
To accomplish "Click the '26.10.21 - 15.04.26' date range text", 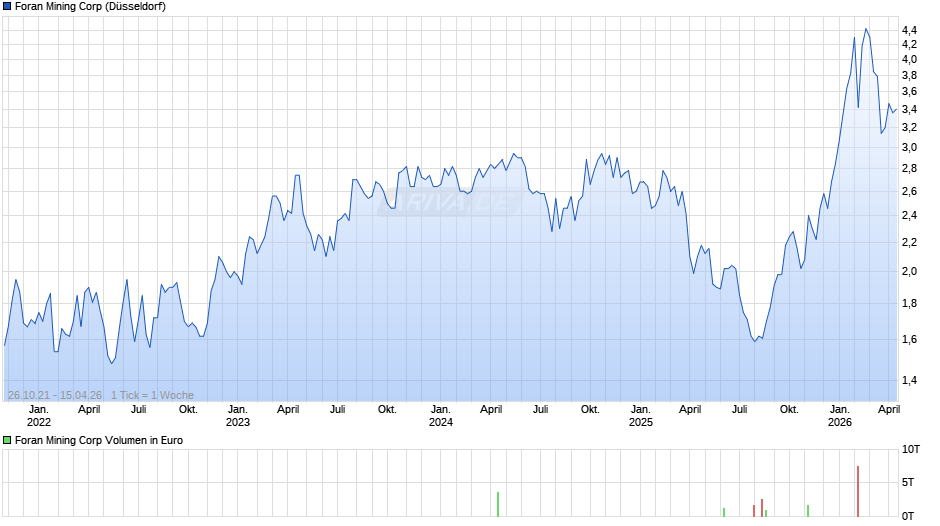I will [x=55, y=395].
